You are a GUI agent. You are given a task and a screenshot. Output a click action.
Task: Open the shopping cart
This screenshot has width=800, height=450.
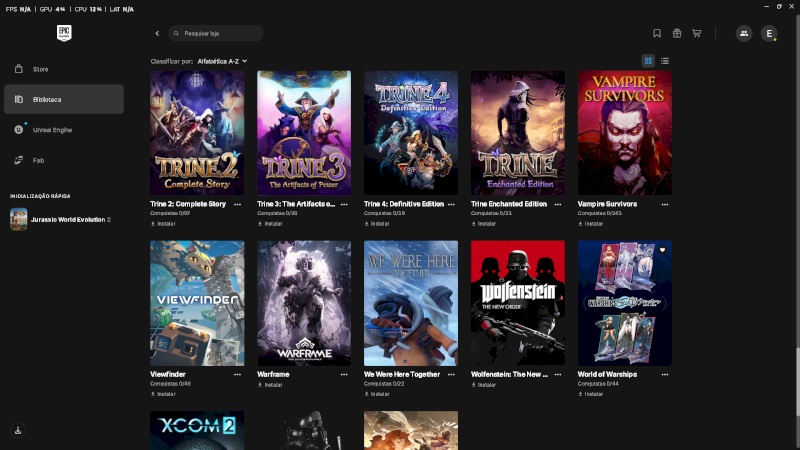click(696, 33)
